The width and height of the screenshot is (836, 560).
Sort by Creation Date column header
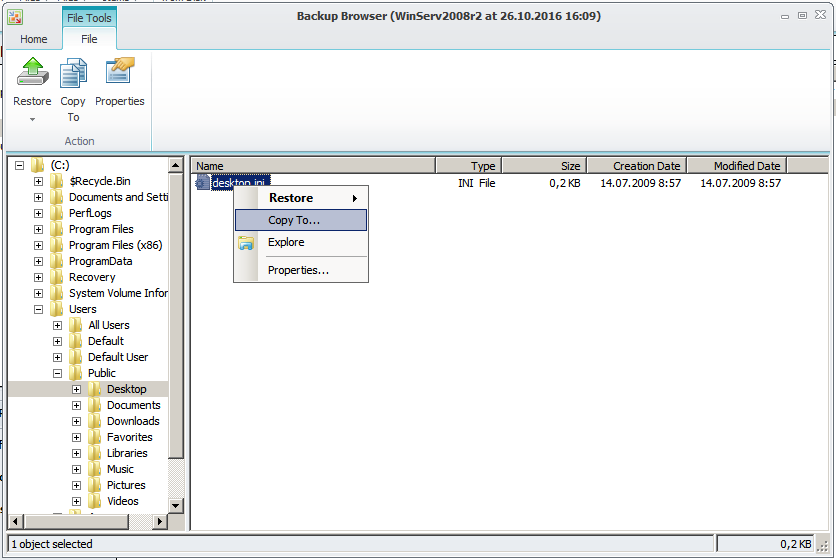pyautogui.click(x=637, y=166)
